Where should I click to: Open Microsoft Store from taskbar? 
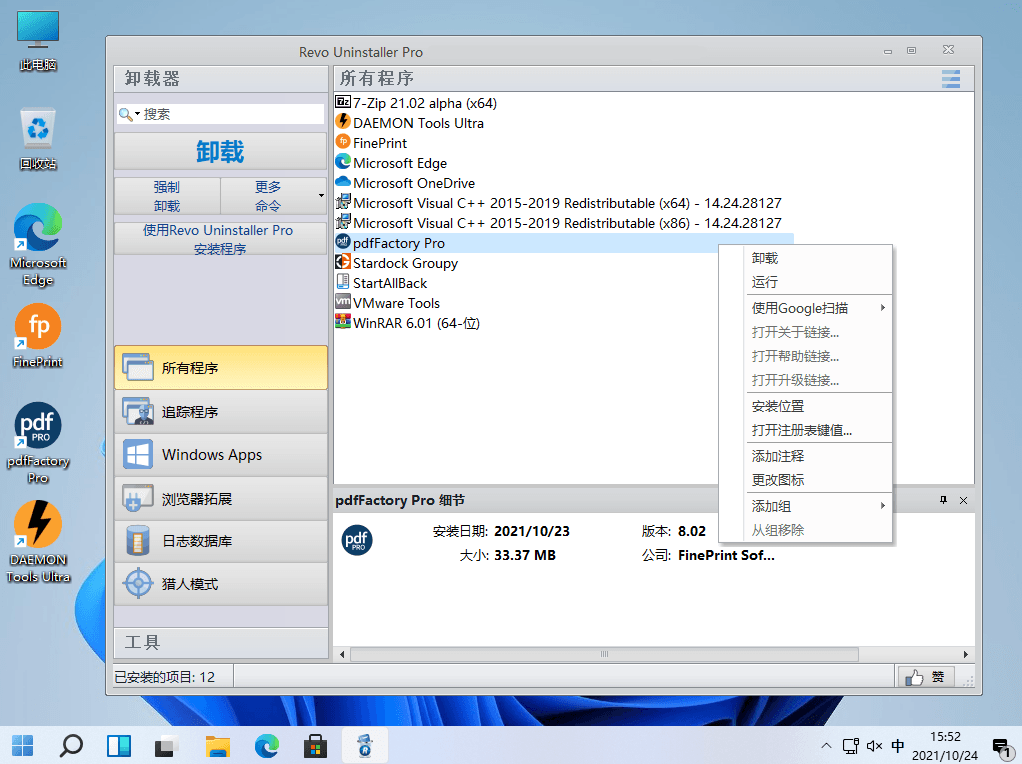tap(315, 745)
